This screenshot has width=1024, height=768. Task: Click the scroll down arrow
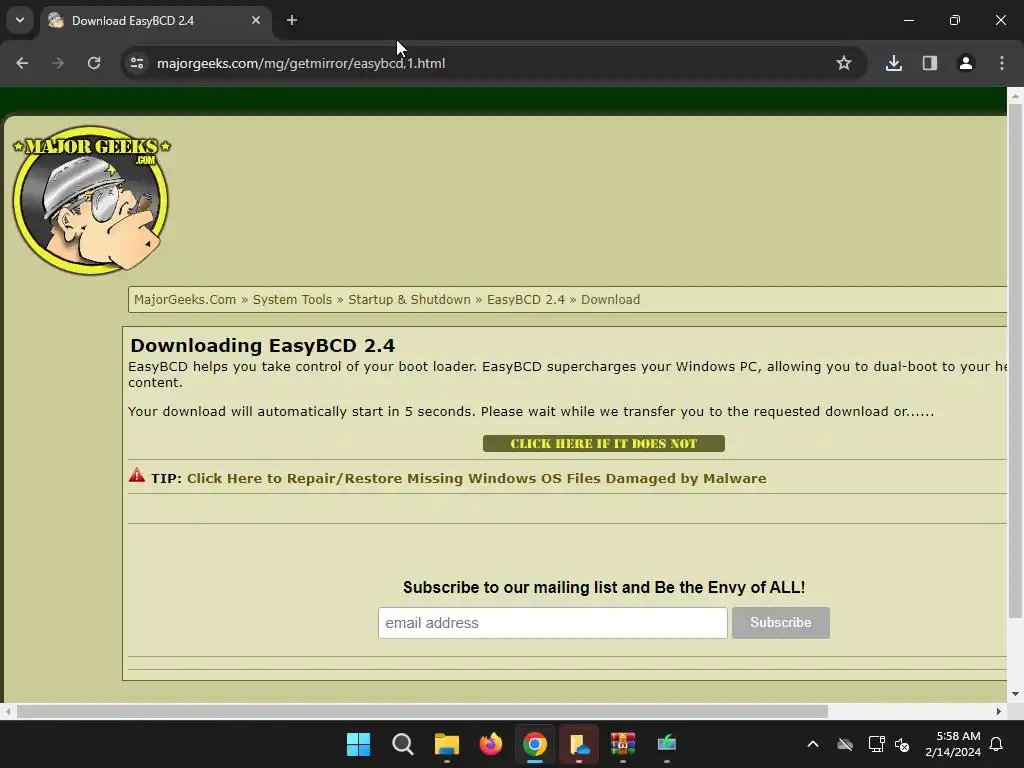tap(1015, 694)
